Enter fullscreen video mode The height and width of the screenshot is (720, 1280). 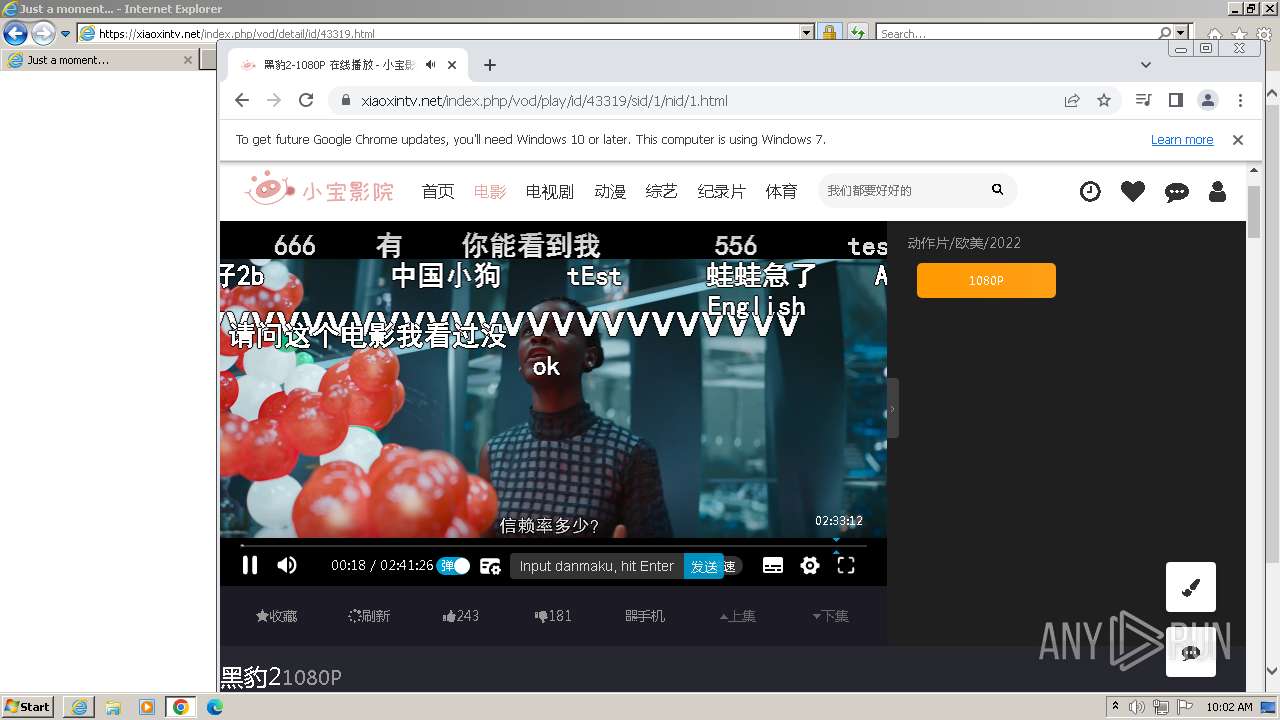846,566
